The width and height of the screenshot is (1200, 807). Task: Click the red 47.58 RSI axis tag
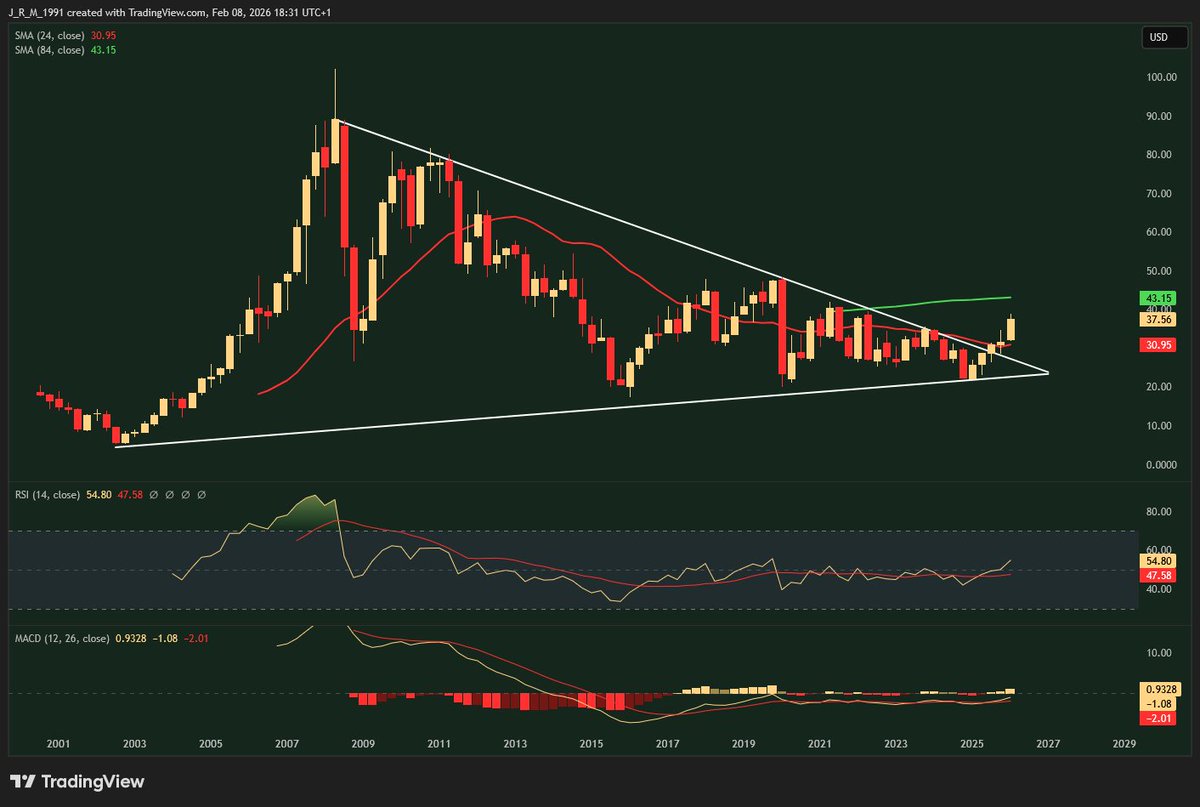[x=1157, y=577]
